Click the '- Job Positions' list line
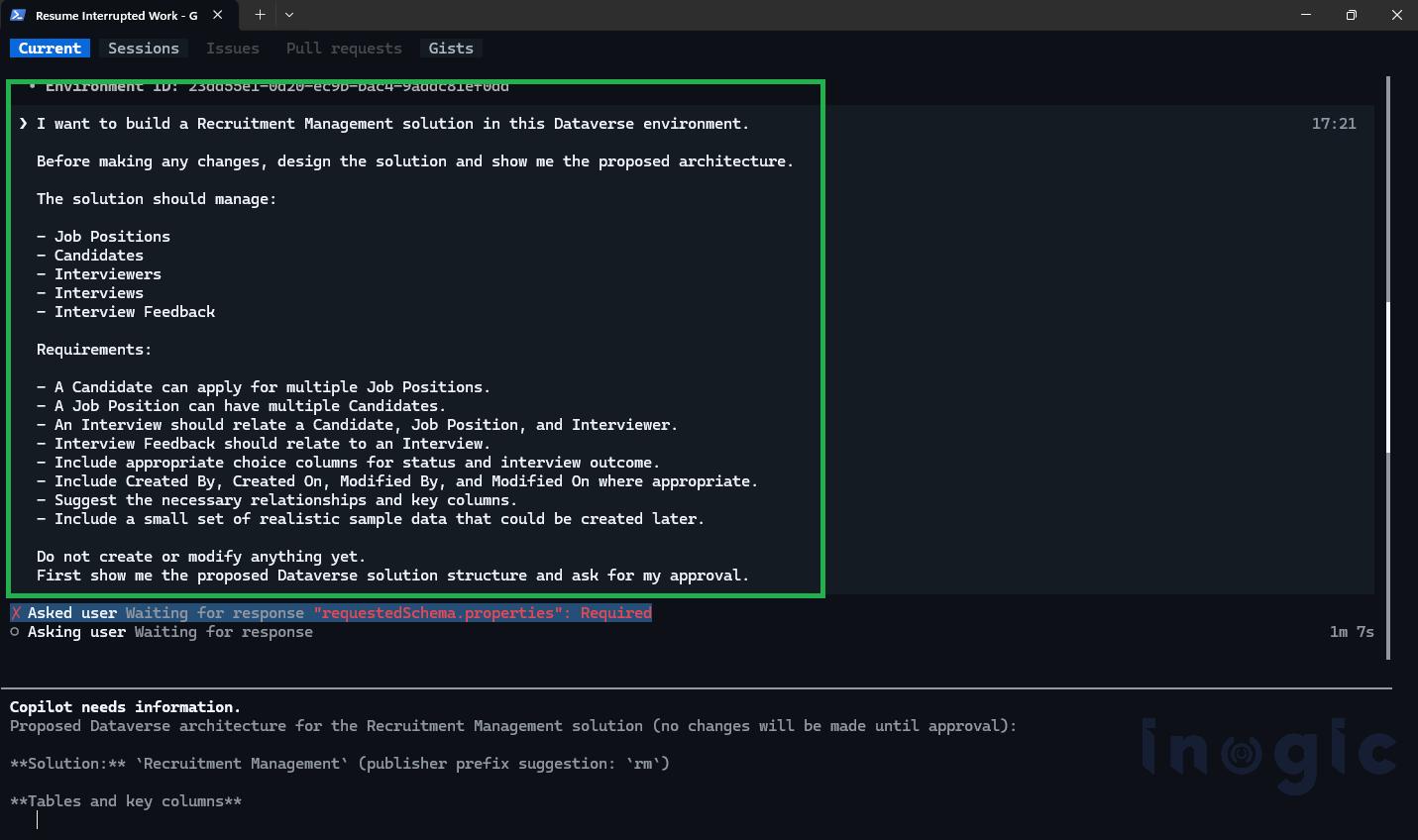Image resolution: width=1418 pixels, height=840 pixels. click(103, 237)
